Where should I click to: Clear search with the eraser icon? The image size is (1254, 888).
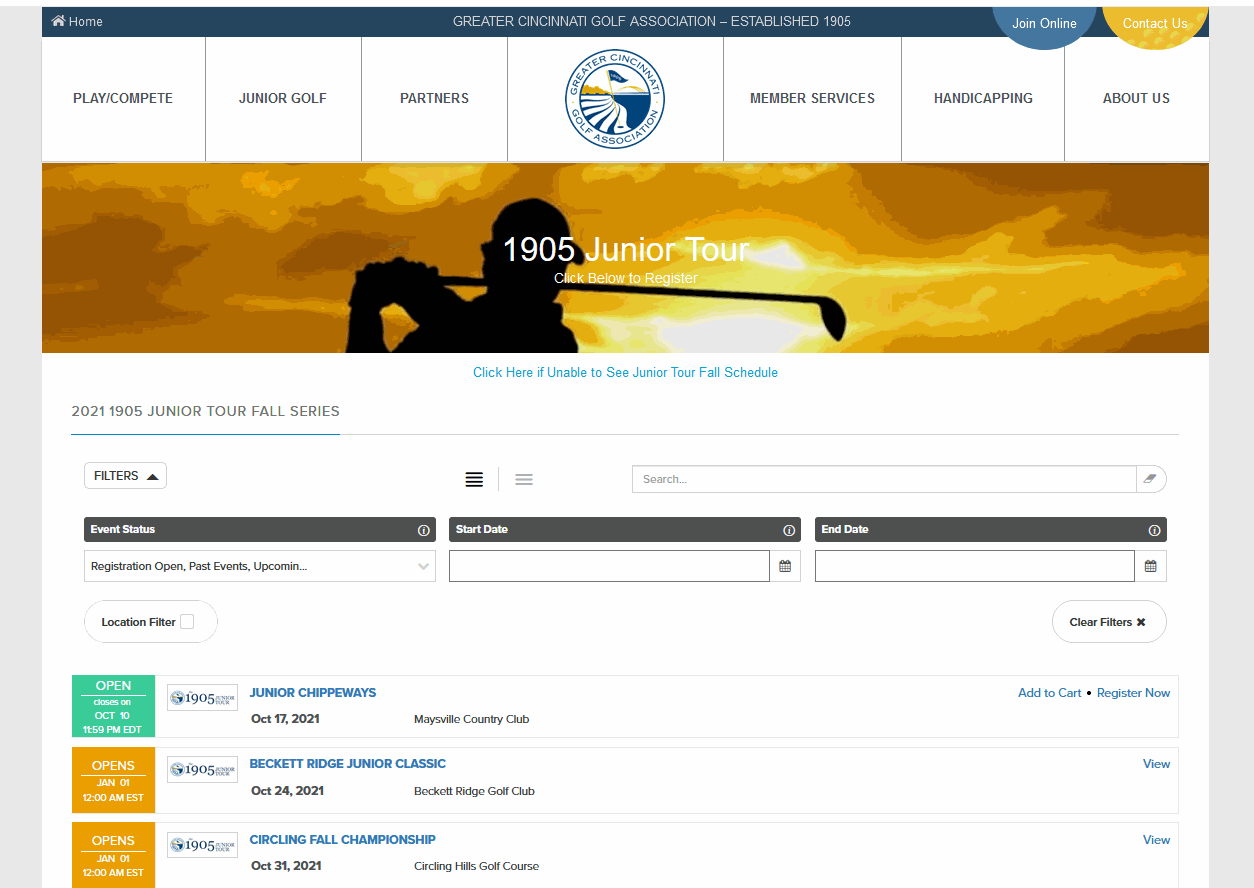1150,479
